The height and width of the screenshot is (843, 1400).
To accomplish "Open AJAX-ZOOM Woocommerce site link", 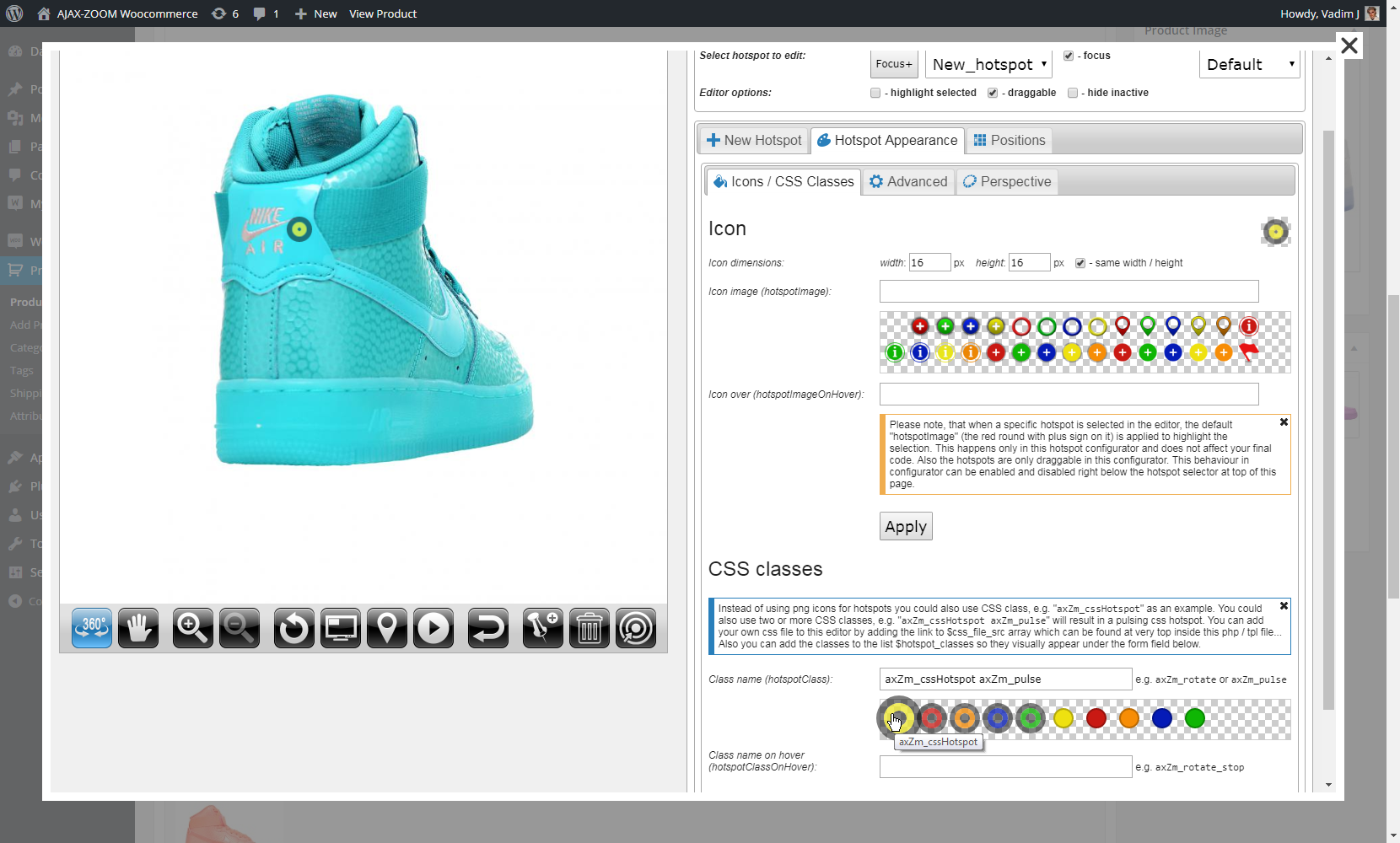I will click(117, 13).
